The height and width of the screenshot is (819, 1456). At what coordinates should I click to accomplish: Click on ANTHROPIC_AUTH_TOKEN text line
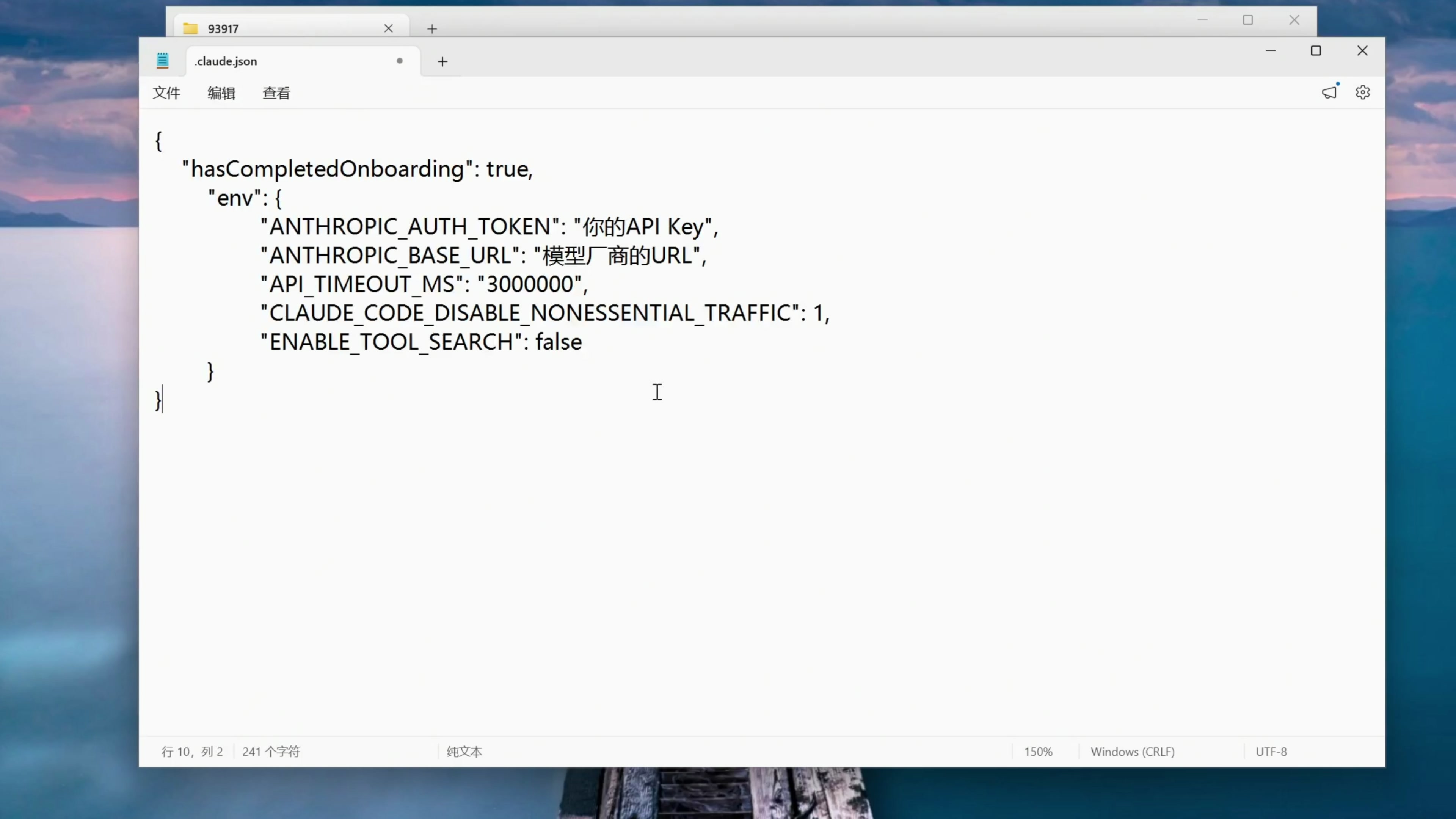tap(410, 227)
